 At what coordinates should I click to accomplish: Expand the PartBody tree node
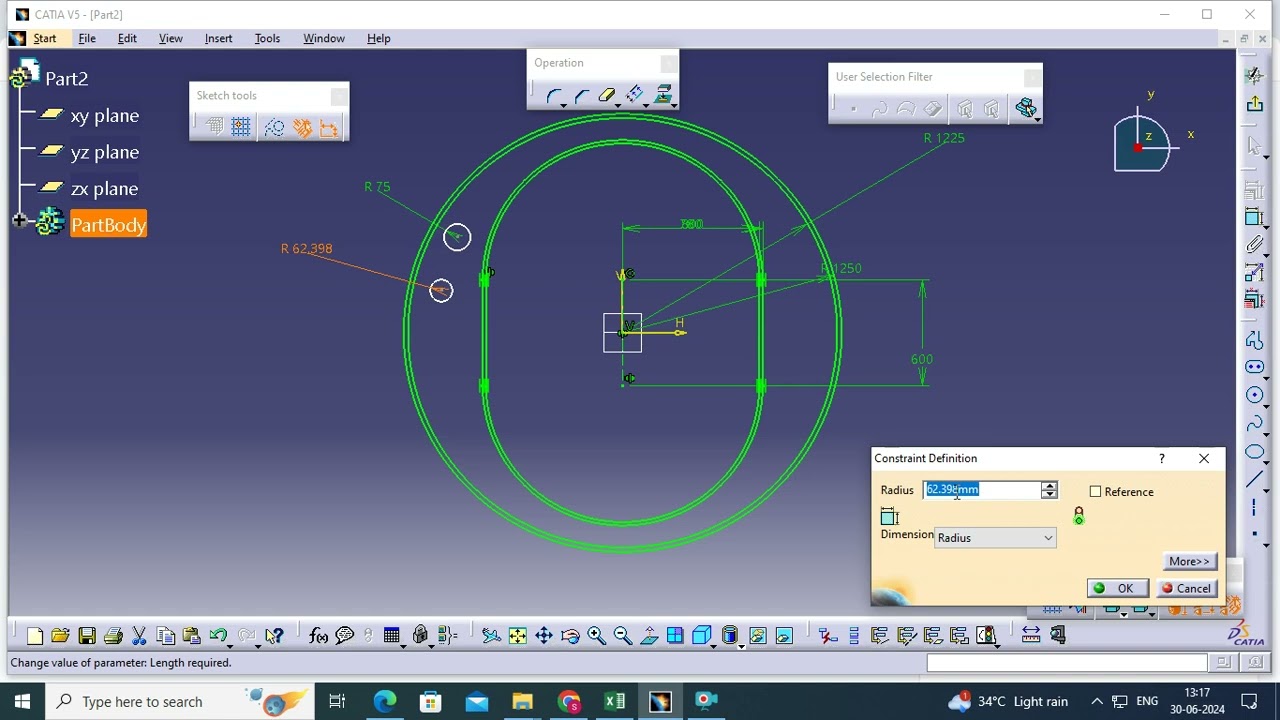pos(19,221)
